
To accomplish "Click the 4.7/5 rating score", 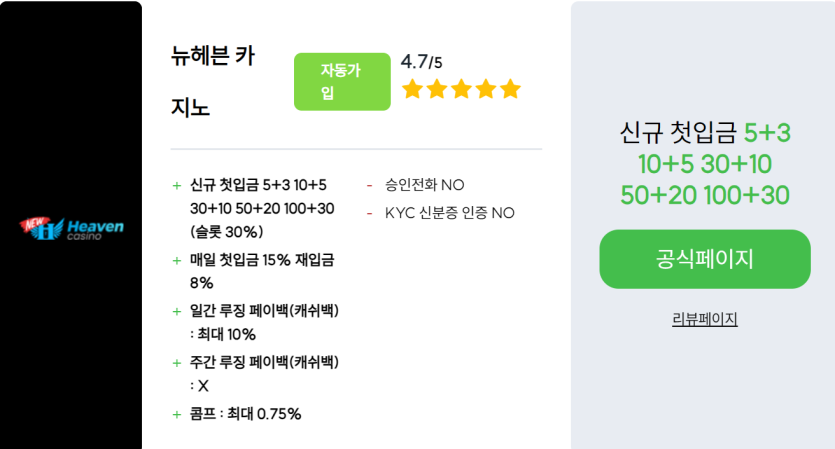I will (x=421, y=62).
